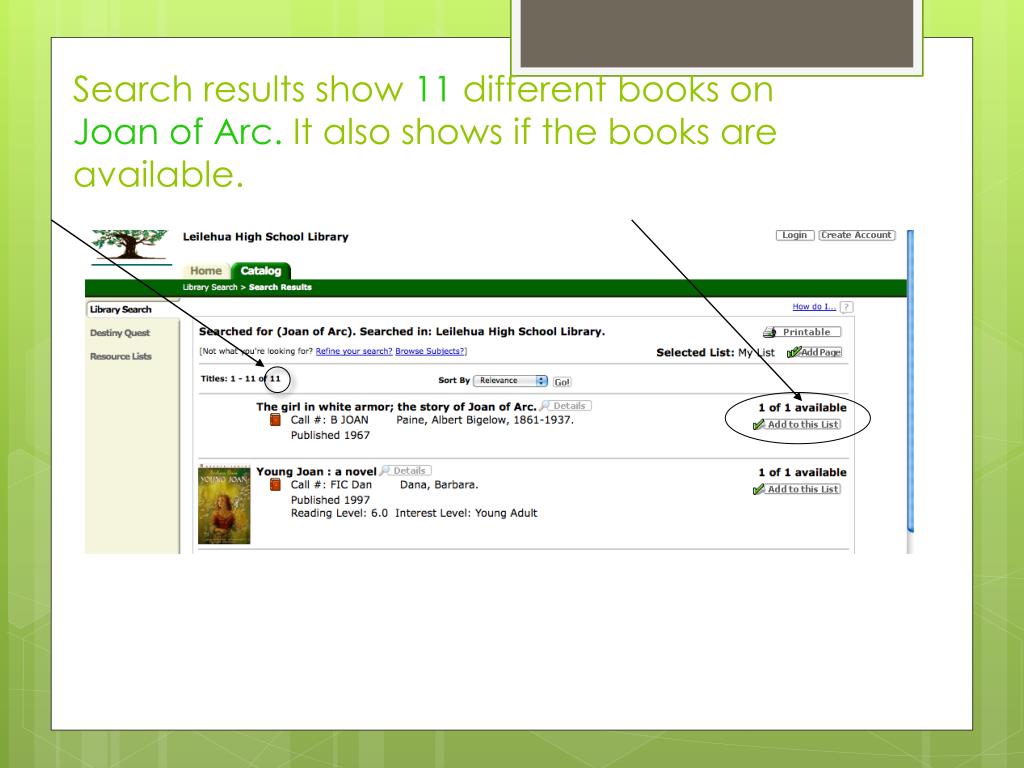Click author Dana, Barbara
Image resolution: width=1024 pixels, height=768 pixels.
coord(439,485)
